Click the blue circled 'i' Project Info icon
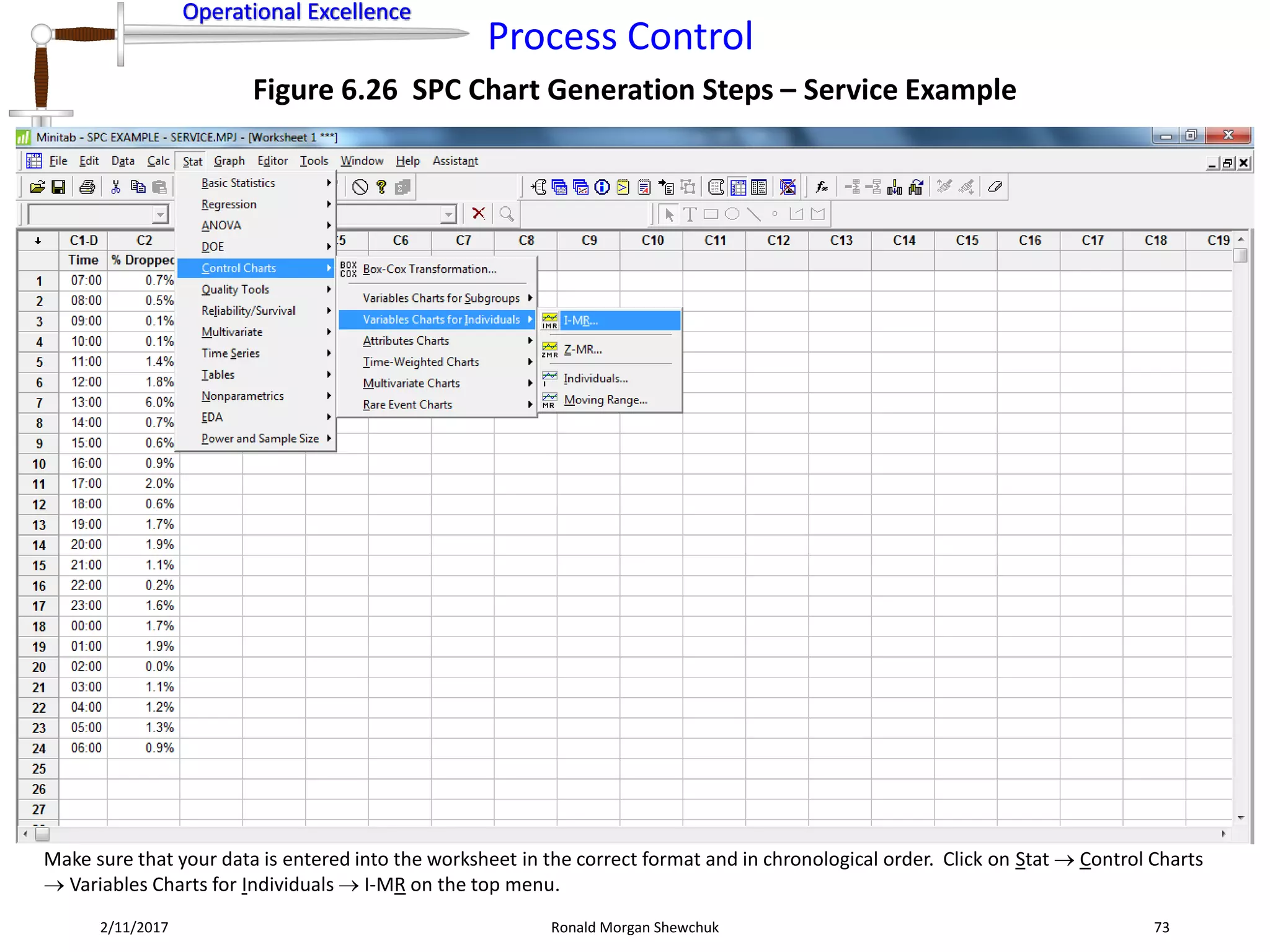Screen dimensions: 1270x952 point(602,187)
